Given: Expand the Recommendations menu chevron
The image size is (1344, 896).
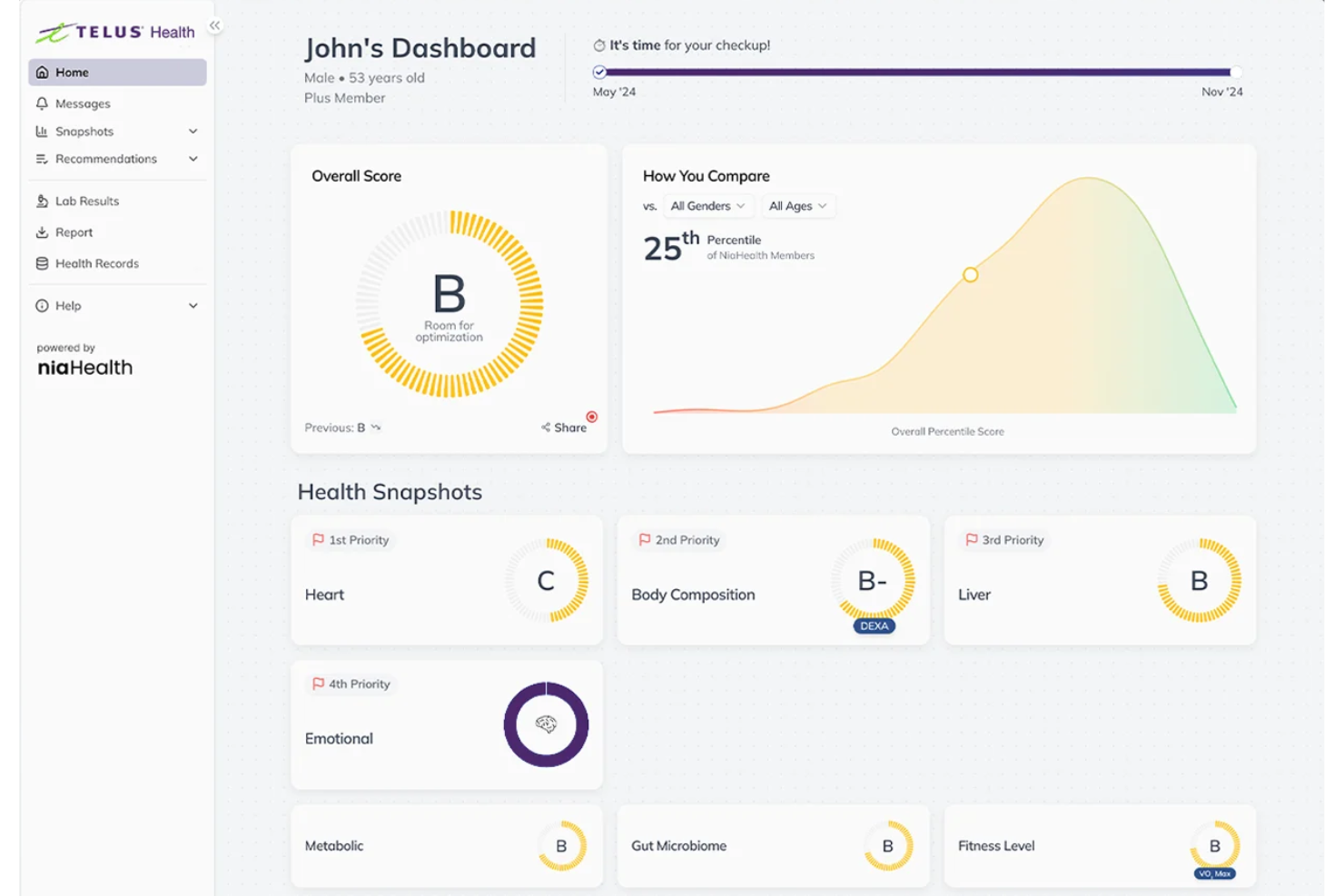Looking at the screenshot, I should coord(193,159).
